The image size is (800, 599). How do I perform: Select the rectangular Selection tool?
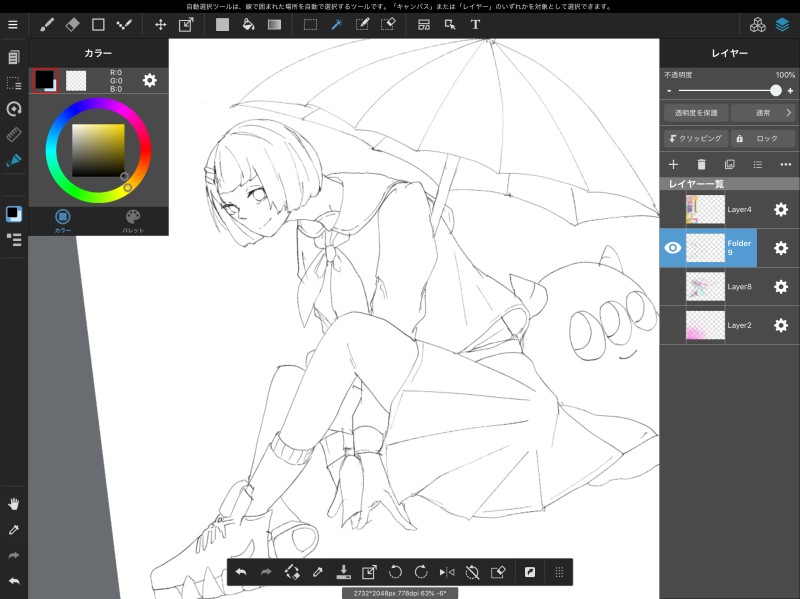310,24
